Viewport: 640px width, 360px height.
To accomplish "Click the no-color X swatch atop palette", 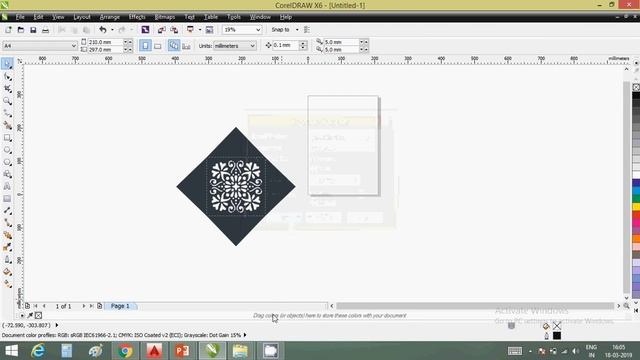I will click(636, 87).
